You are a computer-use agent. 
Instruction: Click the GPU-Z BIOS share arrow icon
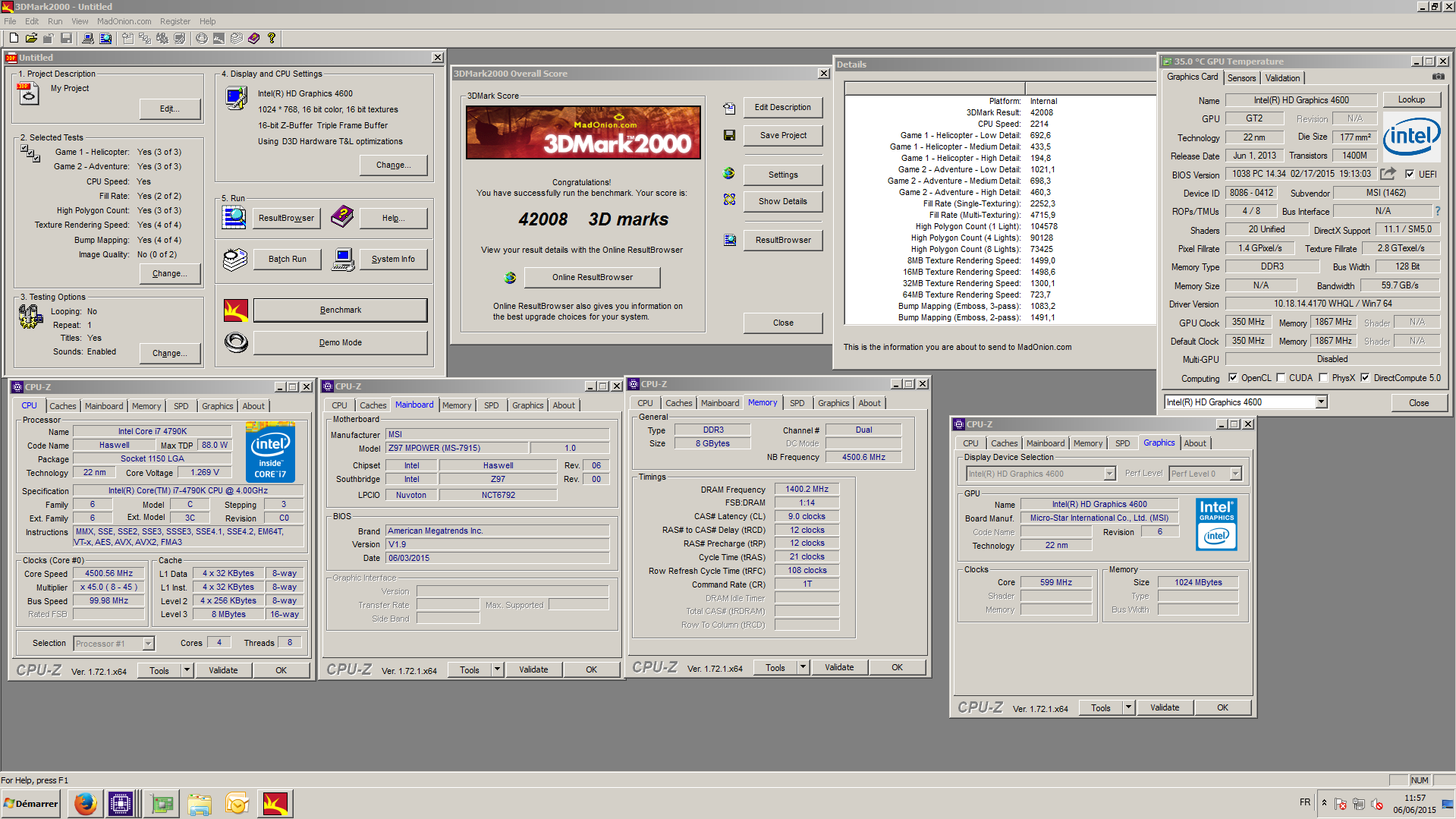tap(1388, 174)
